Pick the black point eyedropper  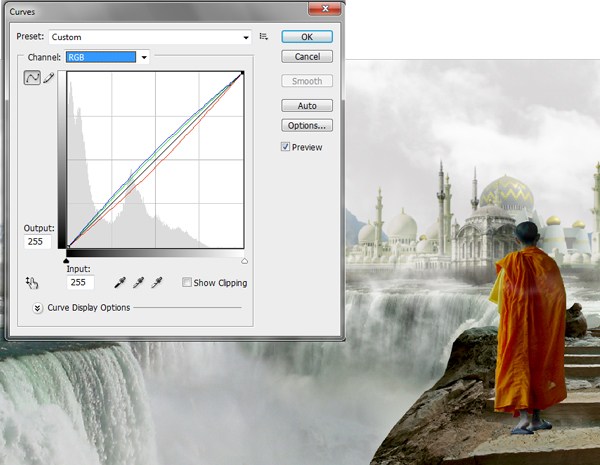(120, 283)
